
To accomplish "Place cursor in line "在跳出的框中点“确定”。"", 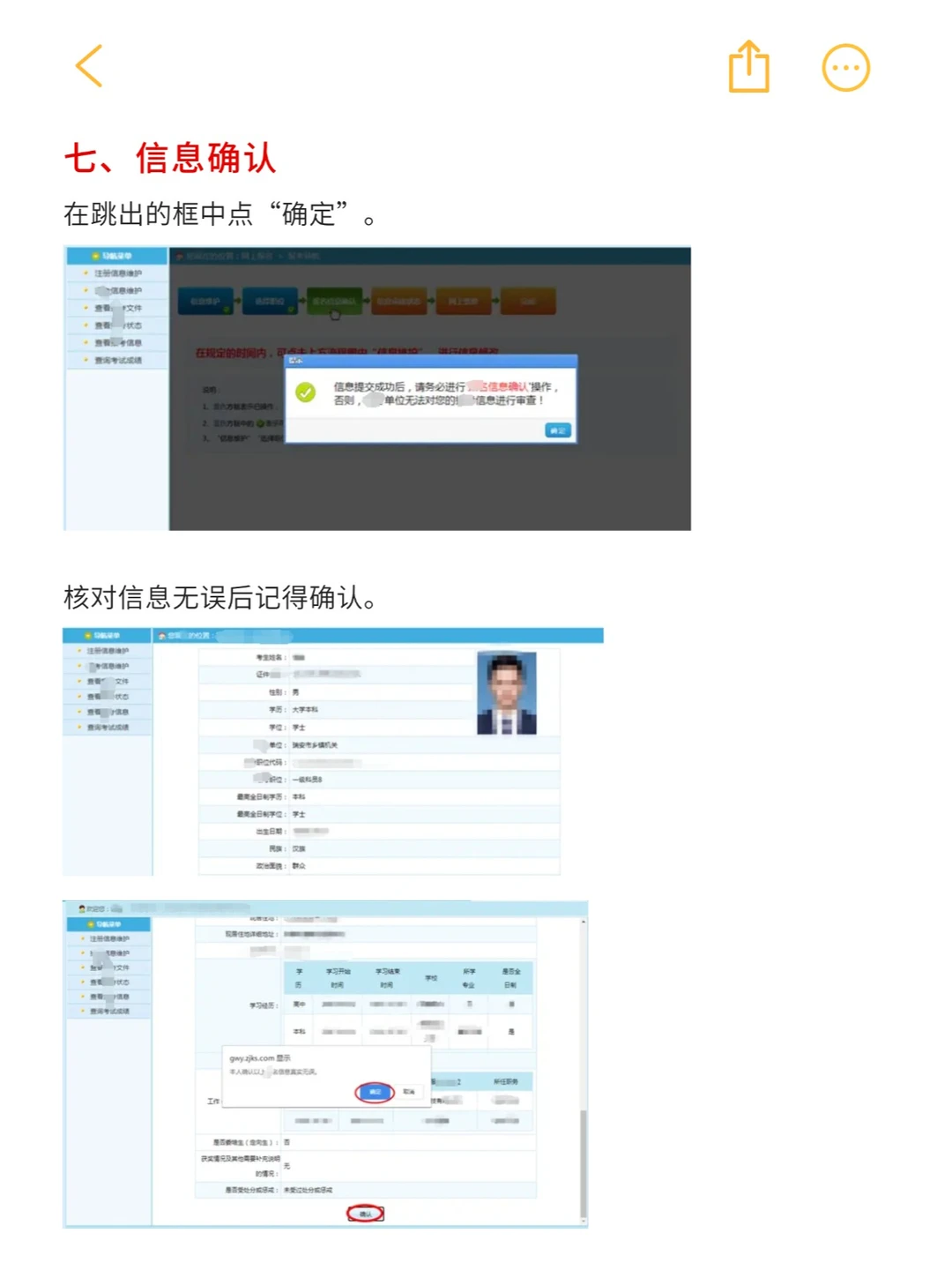I will [x=220, y=214].
